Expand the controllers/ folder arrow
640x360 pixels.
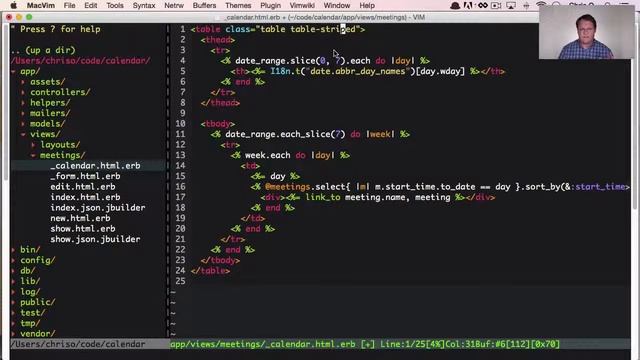click(x=23, y=93)
